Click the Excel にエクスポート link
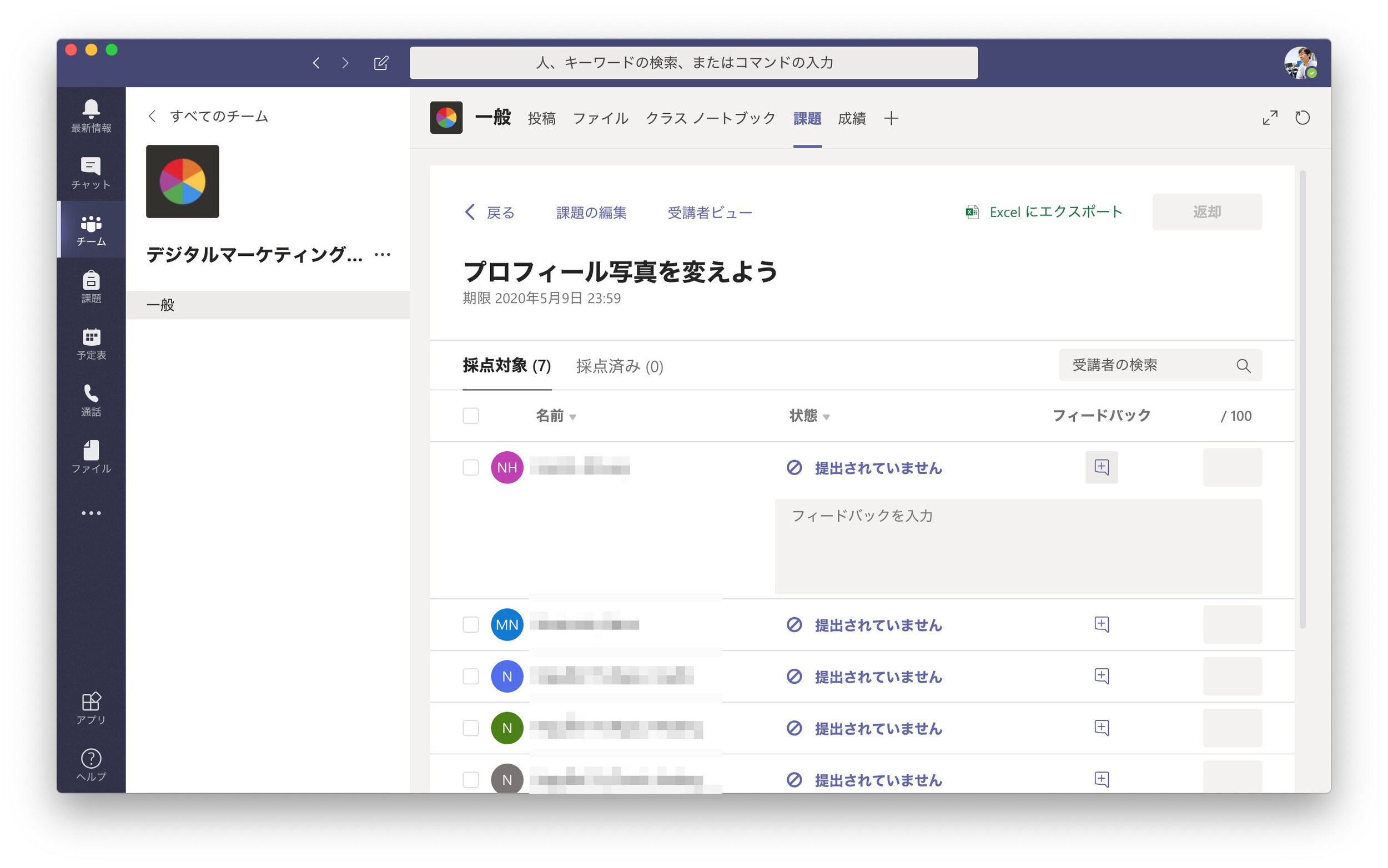1388x868 pixels. [1055, 211]
